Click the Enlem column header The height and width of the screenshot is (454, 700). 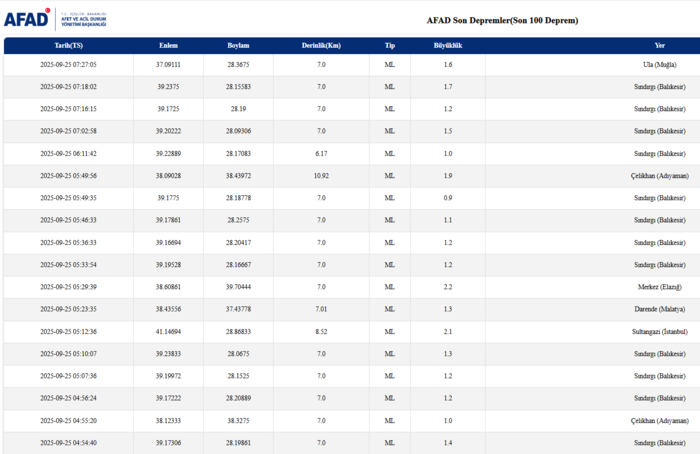click(168, 46)
